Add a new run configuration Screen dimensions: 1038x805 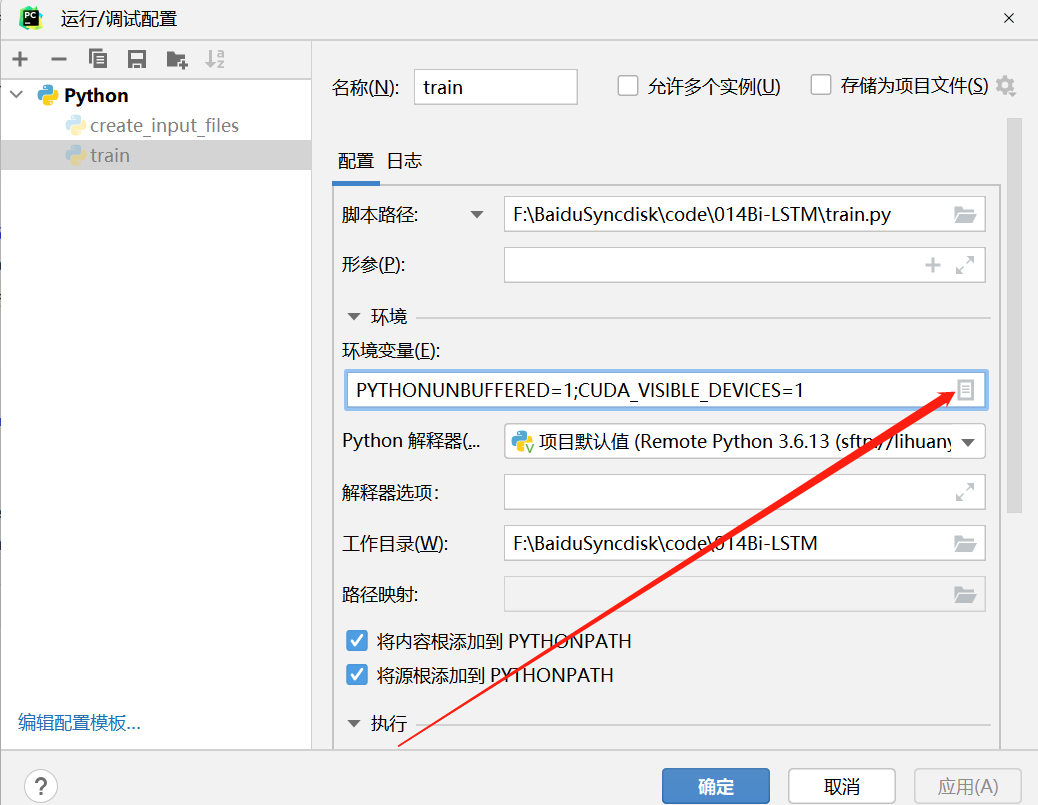(20, 59)
